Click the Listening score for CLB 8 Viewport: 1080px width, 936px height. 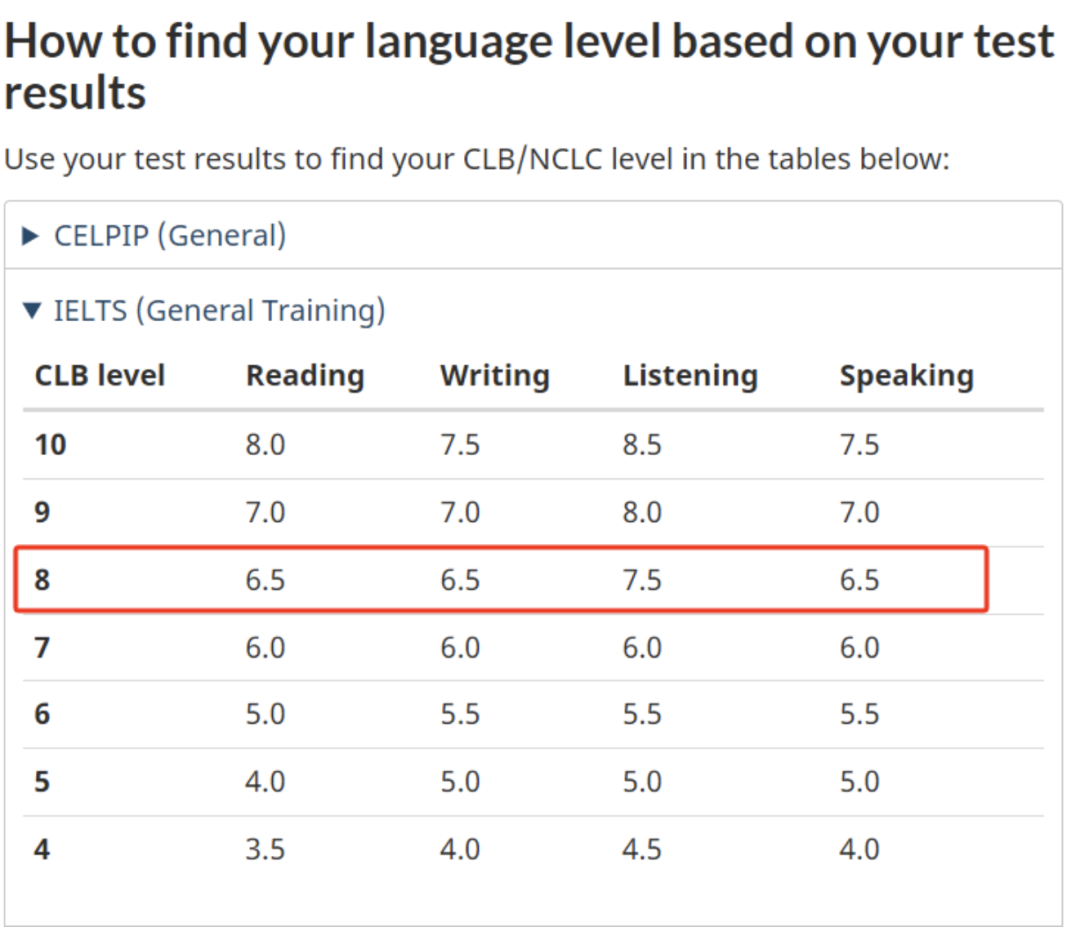point(642,579)
